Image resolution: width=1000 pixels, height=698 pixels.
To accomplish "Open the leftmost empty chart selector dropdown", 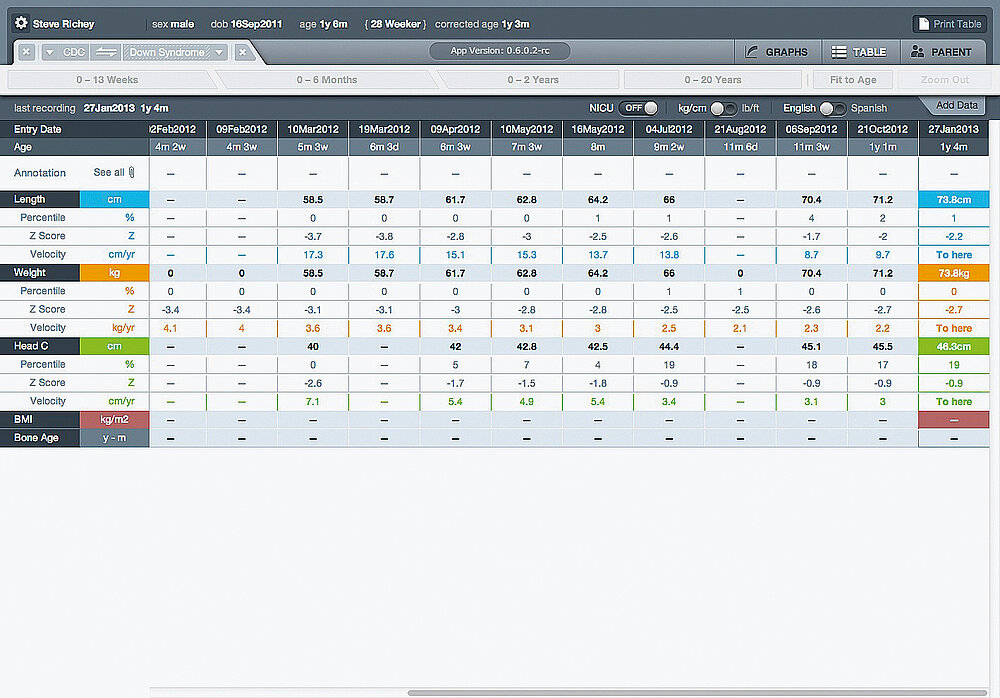I will tap(48, 52).
